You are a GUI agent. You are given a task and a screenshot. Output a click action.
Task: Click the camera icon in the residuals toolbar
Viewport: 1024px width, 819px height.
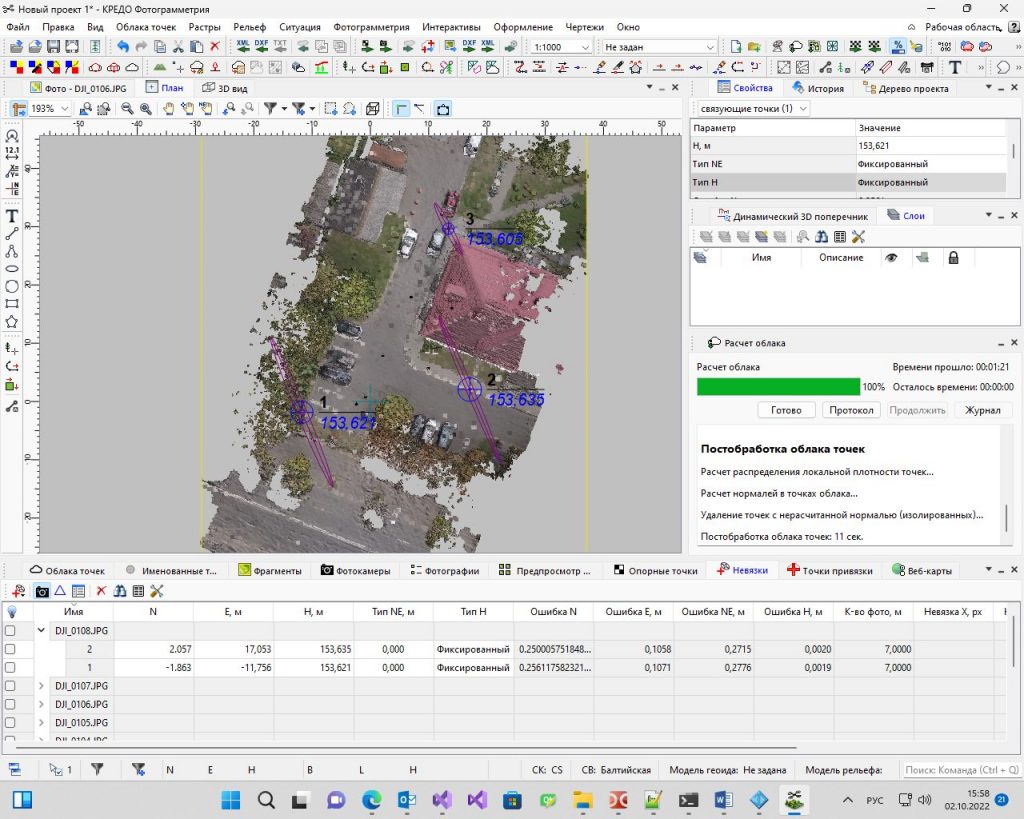coord(42,591)
